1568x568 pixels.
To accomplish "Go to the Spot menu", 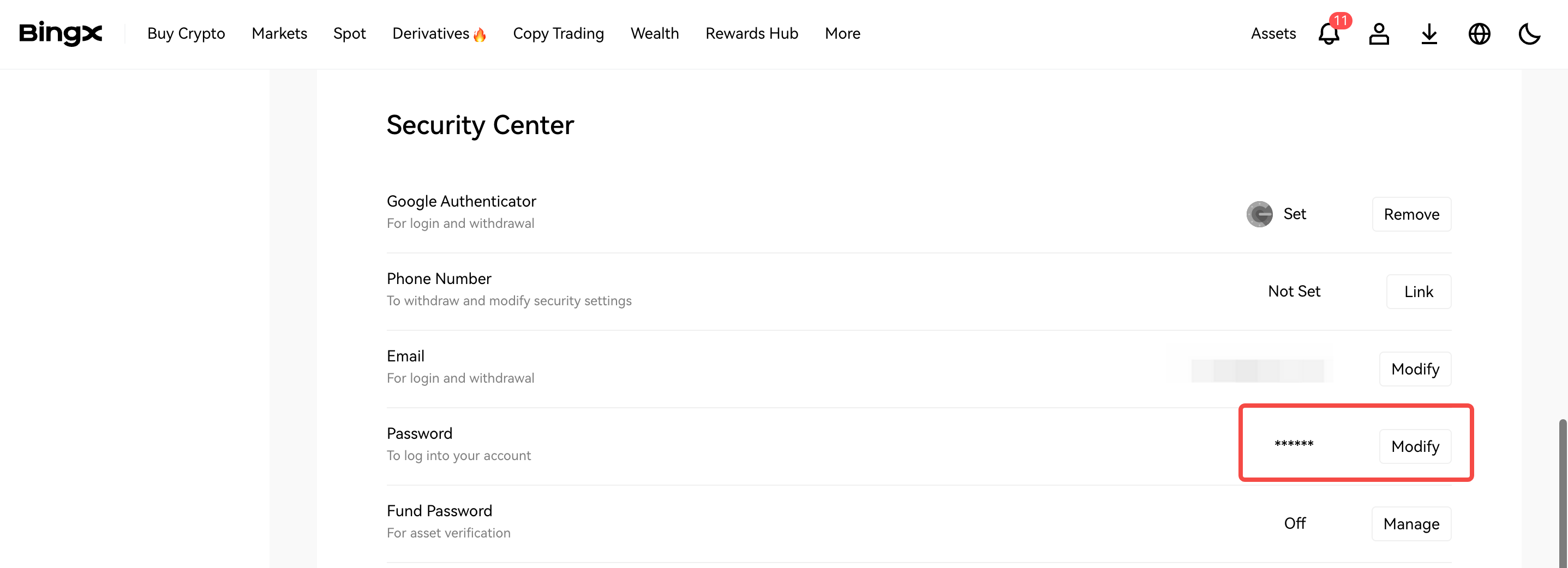I will tap(349, 33).
